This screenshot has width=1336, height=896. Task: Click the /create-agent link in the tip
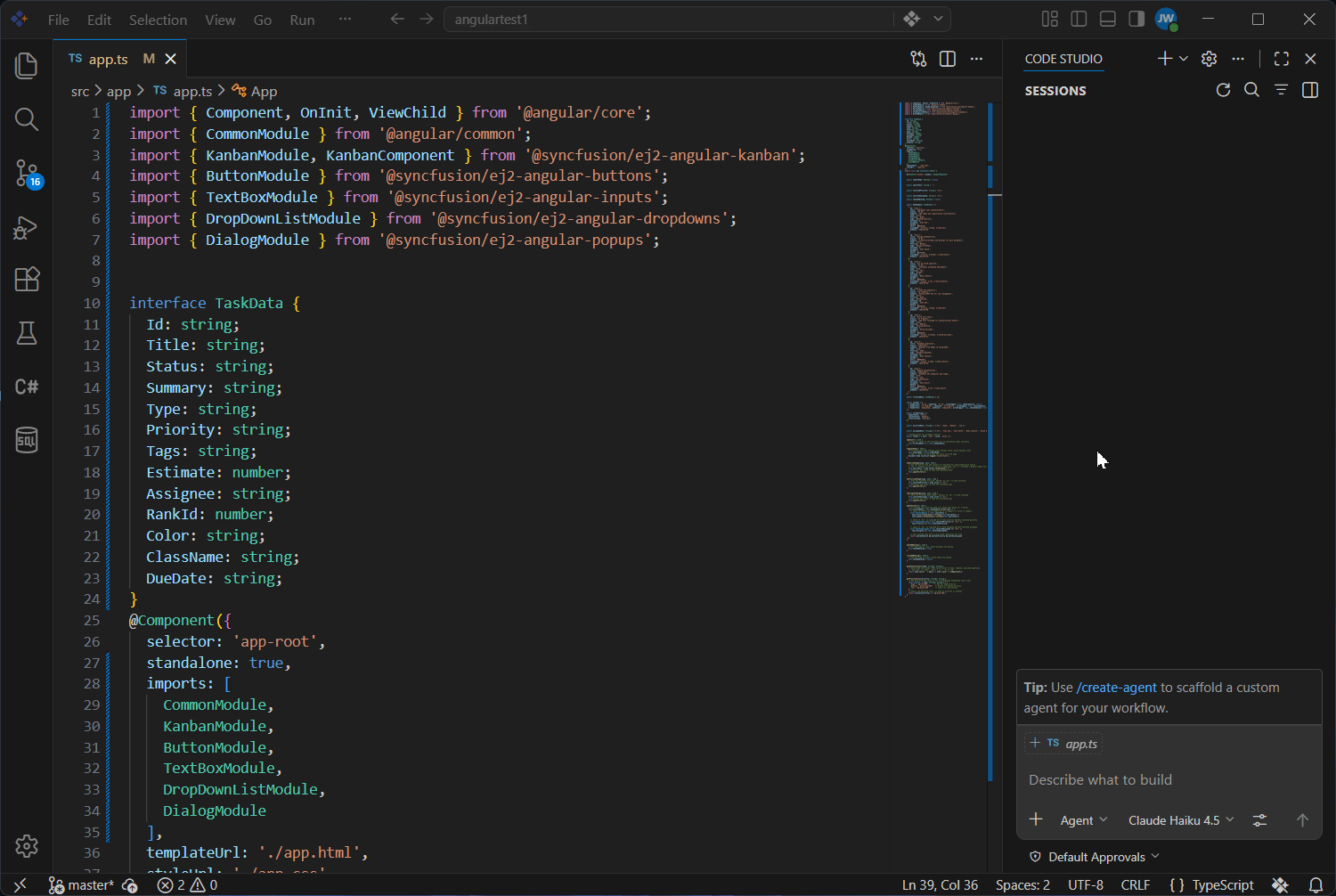[x=1117, y=688]
